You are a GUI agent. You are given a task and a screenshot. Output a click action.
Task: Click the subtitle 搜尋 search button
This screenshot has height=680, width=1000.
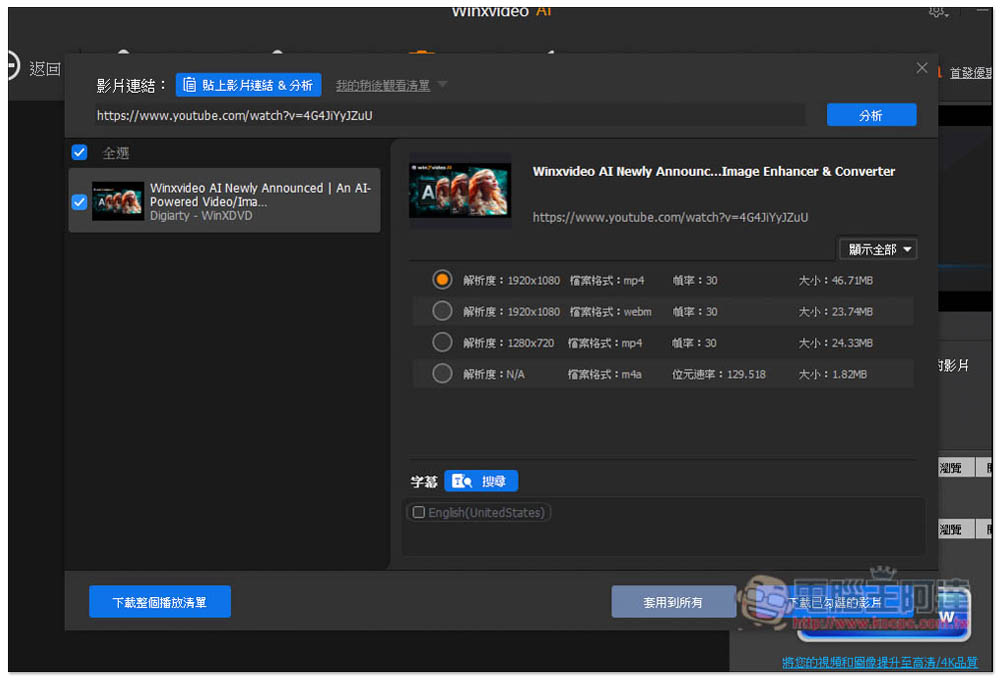(x=481, y=481)
